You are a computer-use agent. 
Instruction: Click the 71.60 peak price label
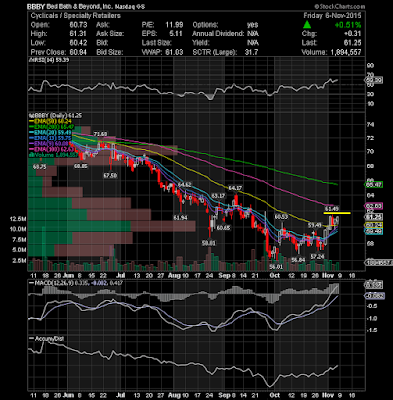[100, 134]
